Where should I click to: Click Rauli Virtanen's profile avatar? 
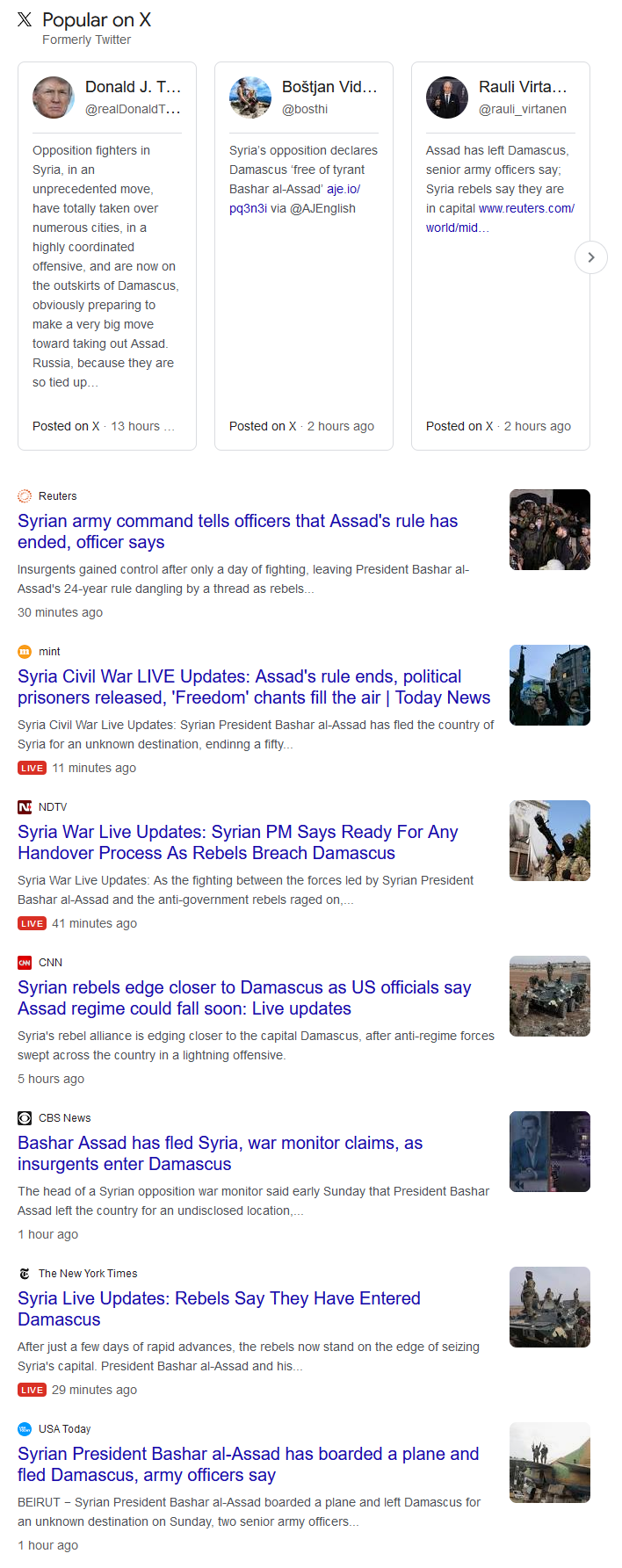[447, 98]
